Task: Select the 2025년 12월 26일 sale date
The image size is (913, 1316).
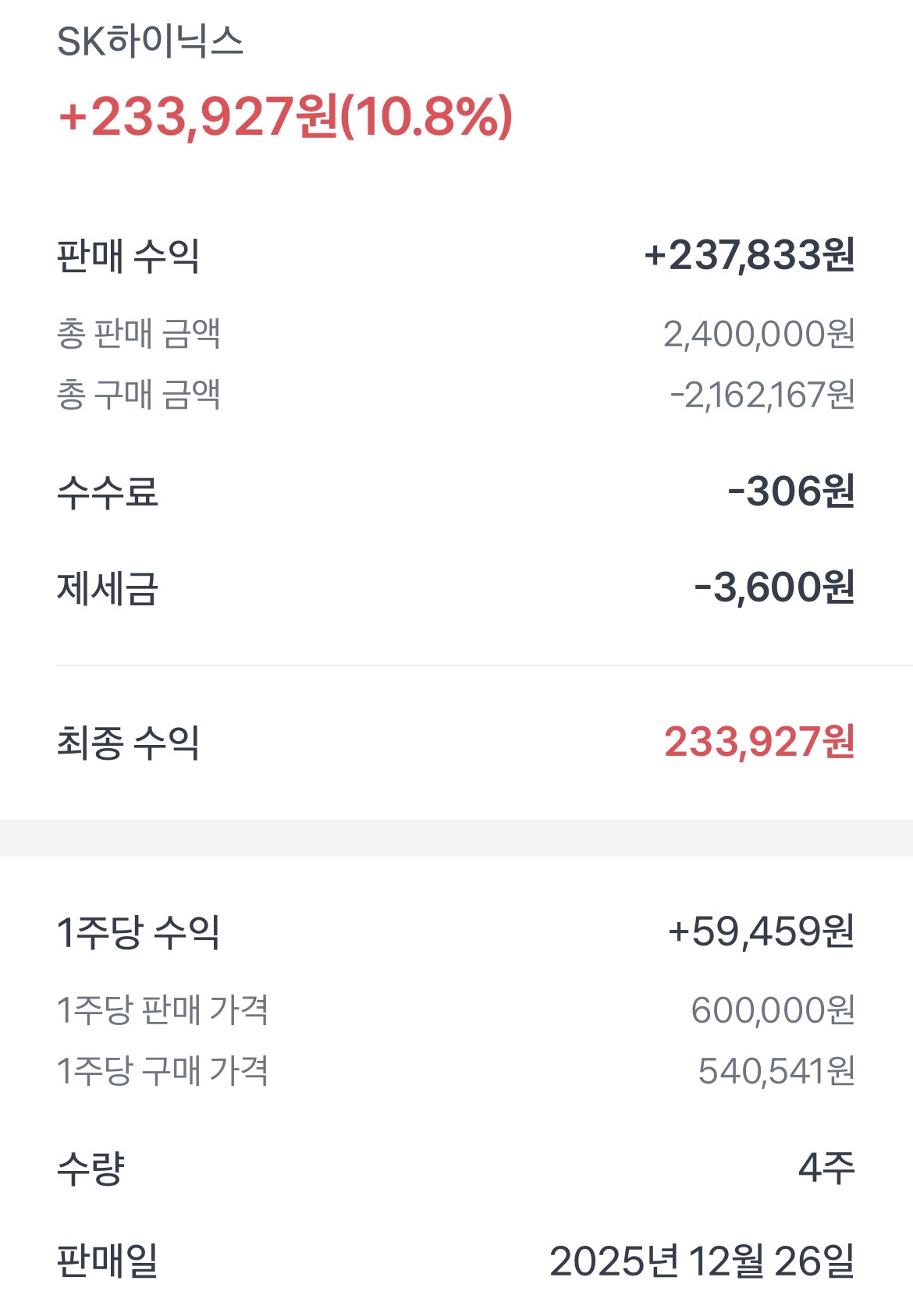Action: [x=702, y=1261]
